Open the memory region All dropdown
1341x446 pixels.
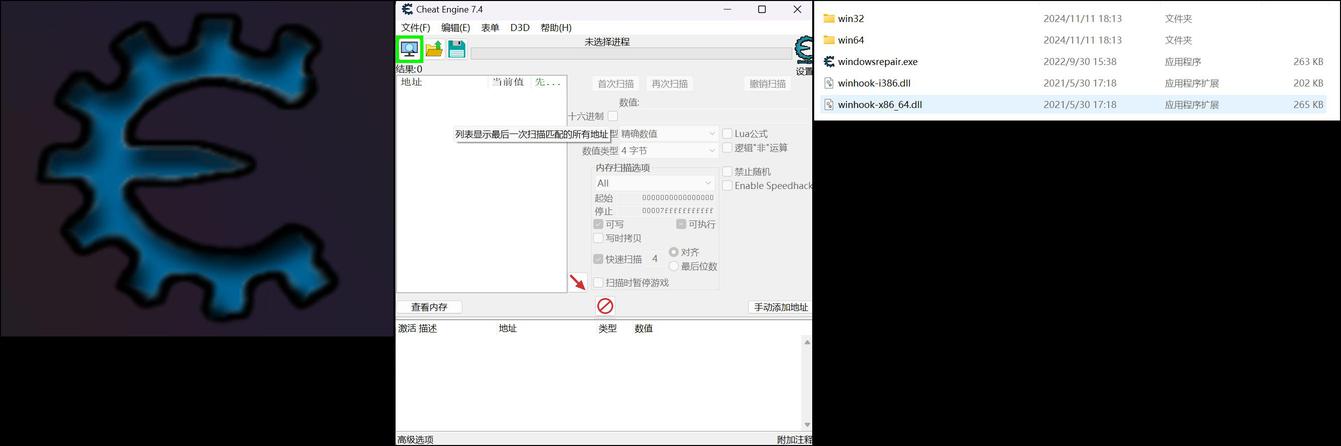[654, 183]
